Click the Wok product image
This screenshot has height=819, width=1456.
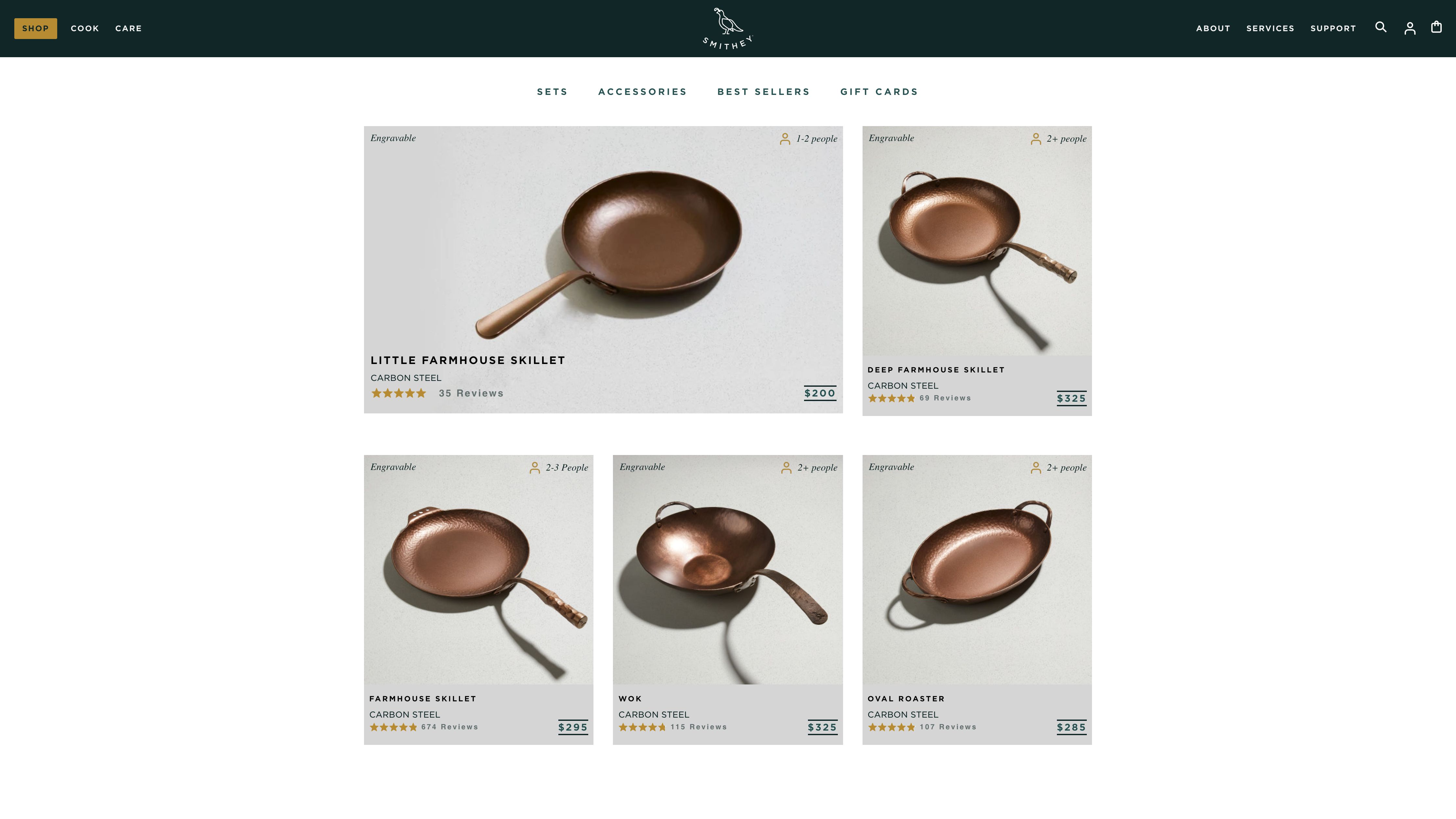pos(727,570)
